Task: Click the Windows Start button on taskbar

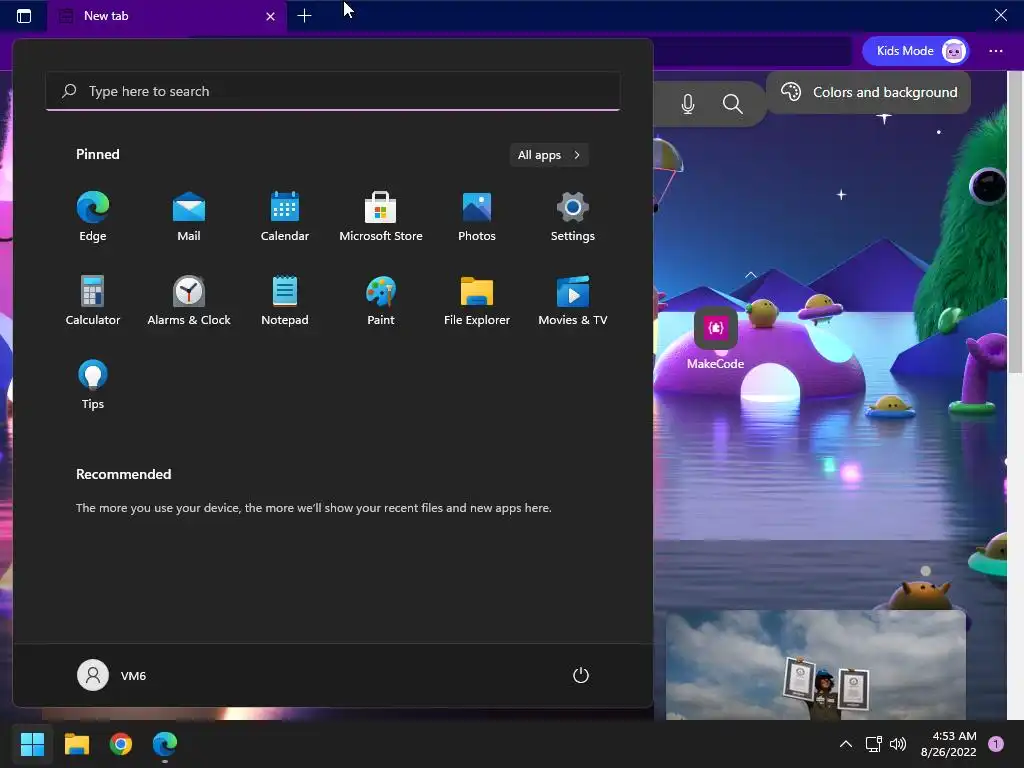Action: [x=32, y=744]
